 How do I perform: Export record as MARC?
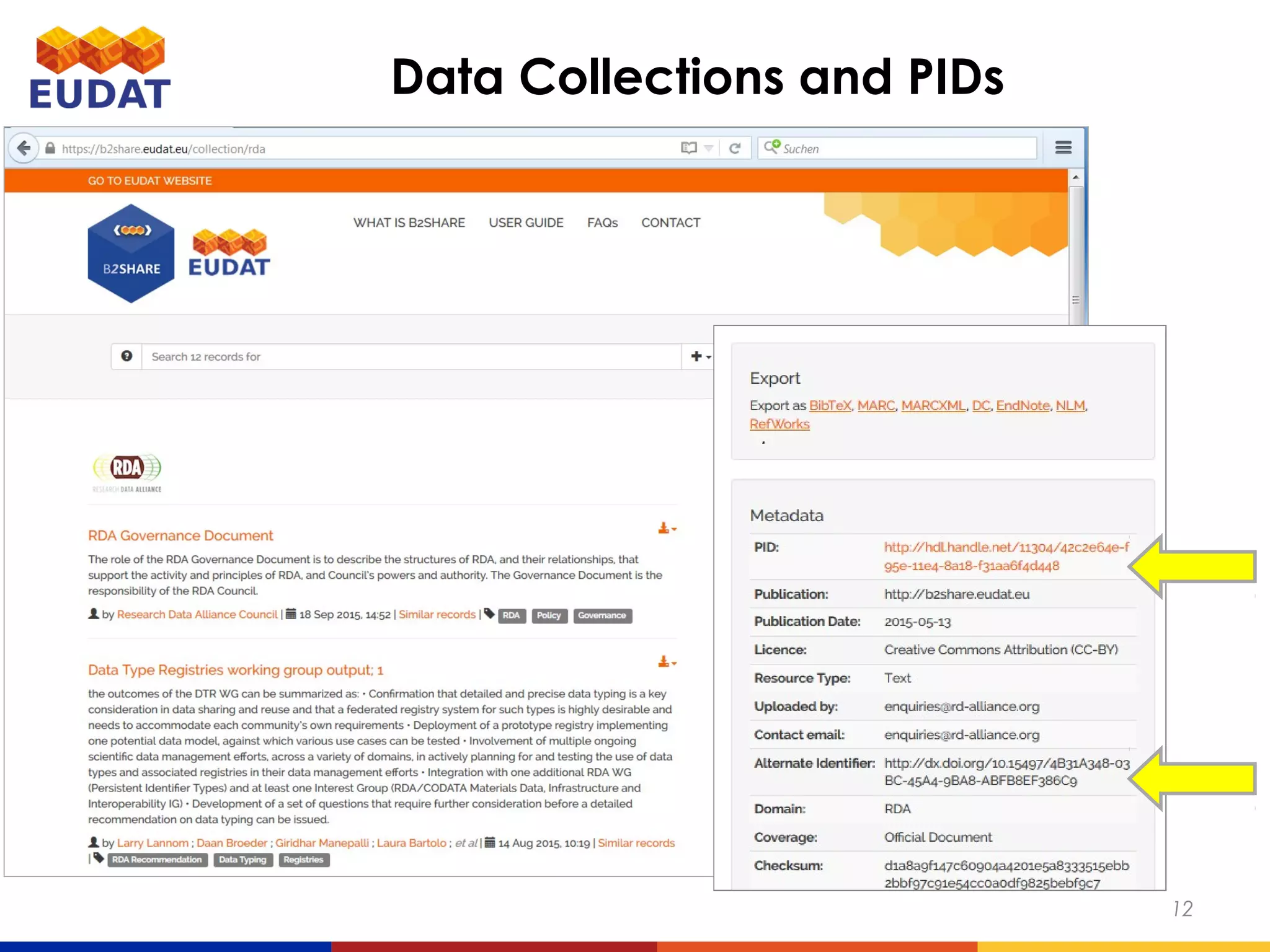point(876,405)
